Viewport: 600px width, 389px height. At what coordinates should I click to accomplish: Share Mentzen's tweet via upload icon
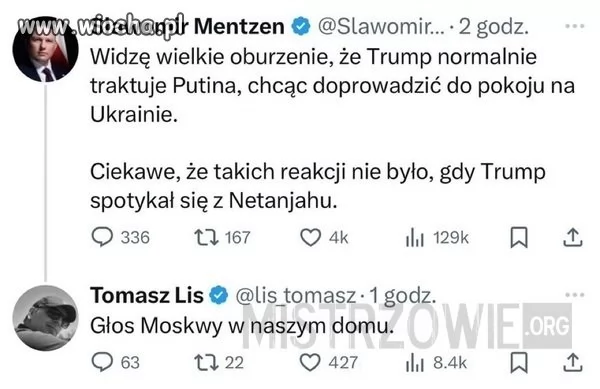point(572,238)
